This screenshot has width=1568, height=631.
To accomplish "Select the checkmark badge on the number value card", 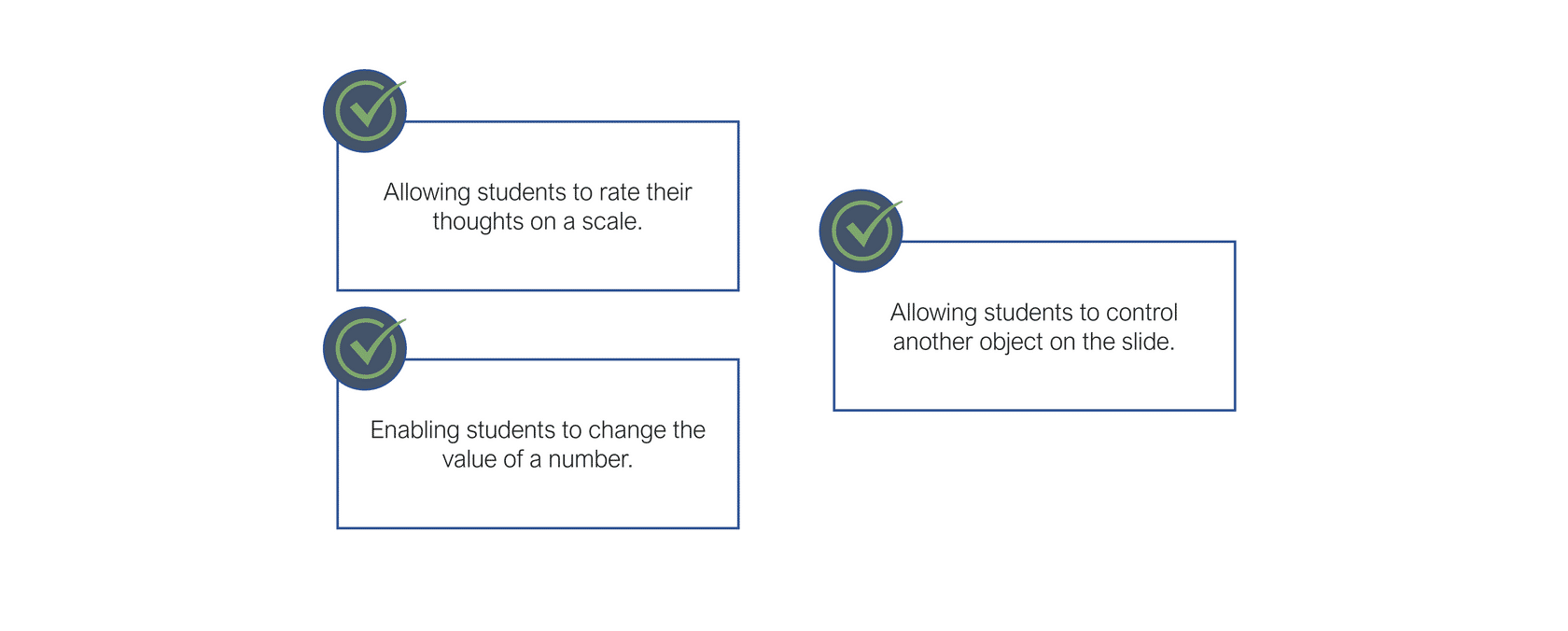I will click(365, 348).
